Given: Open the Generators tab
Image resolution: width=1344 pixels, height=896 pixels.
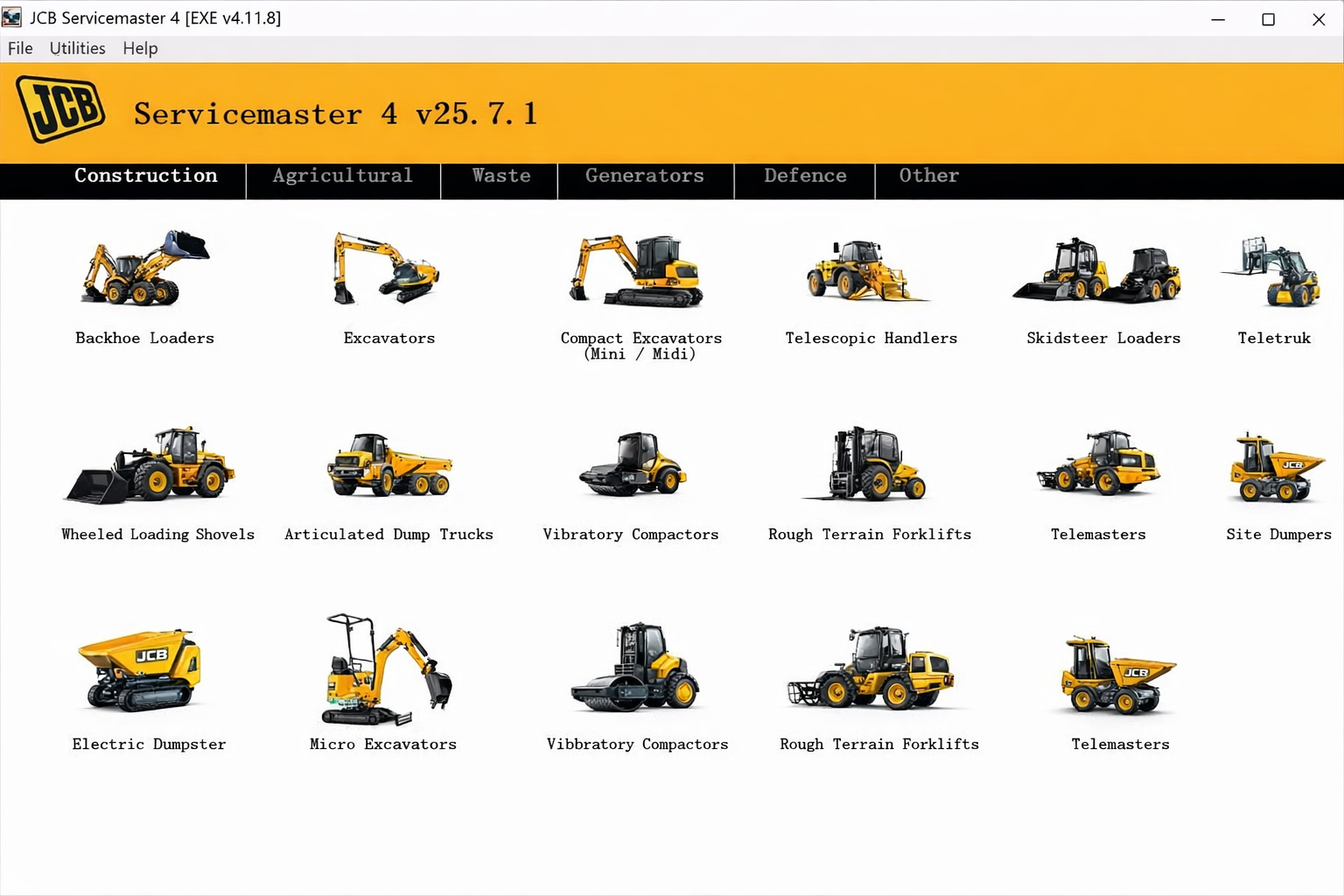Looking at the screenshot, I should click(644, 176).
